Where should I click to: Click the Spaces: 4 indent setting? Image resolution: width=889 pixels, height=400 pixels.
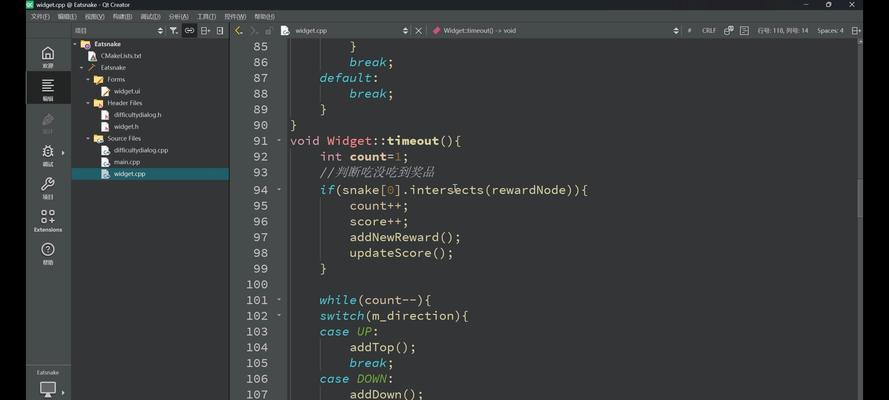click(830, 31)
